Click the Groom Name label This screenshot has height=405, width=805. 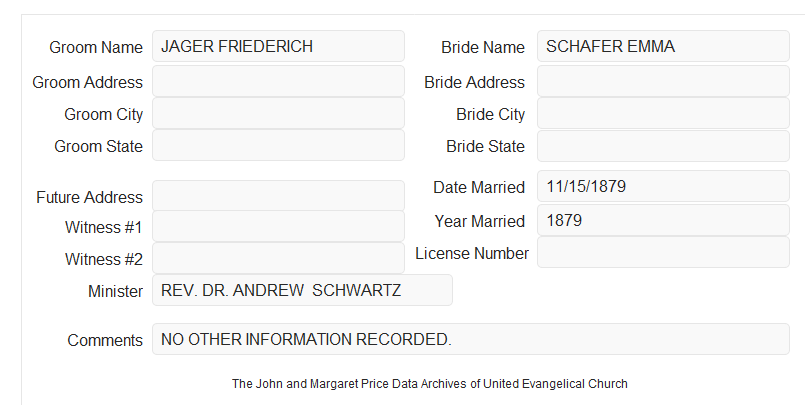(x=96, y=47)
